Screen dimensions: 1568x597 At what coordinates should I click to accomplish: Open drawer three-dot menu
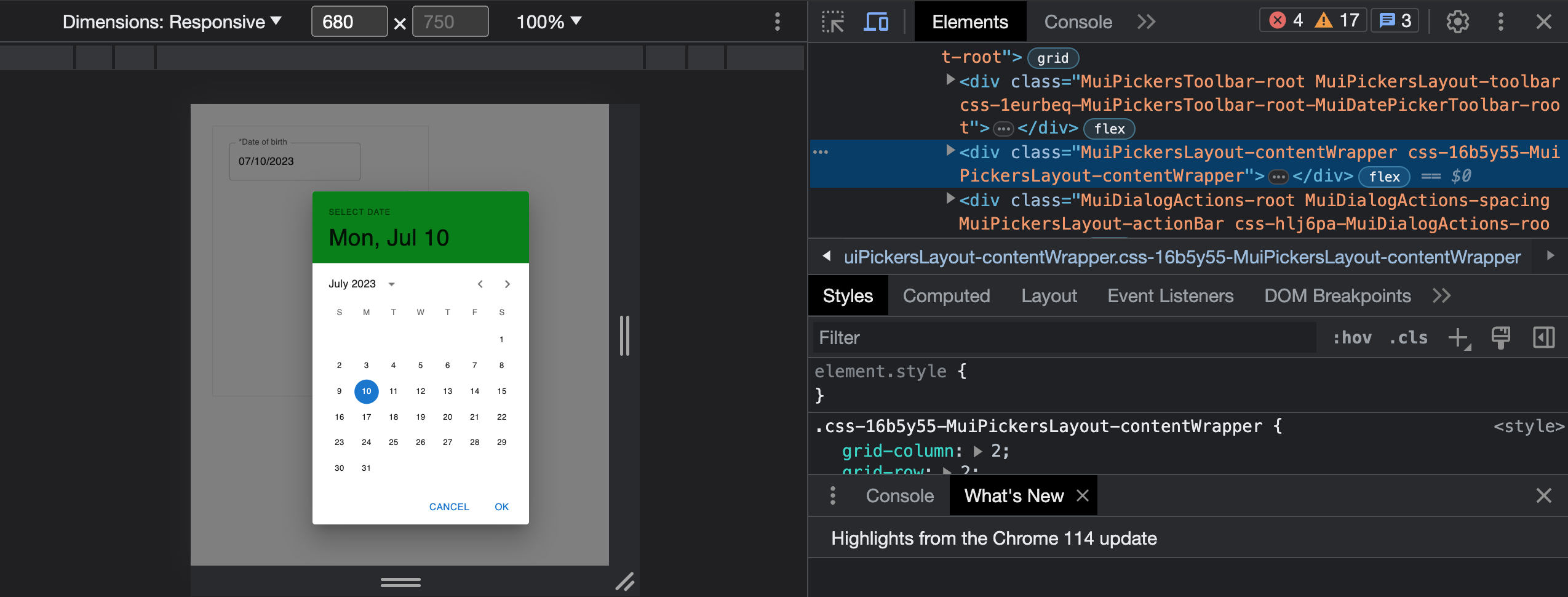pyautogui.click(x=832, y=495)
